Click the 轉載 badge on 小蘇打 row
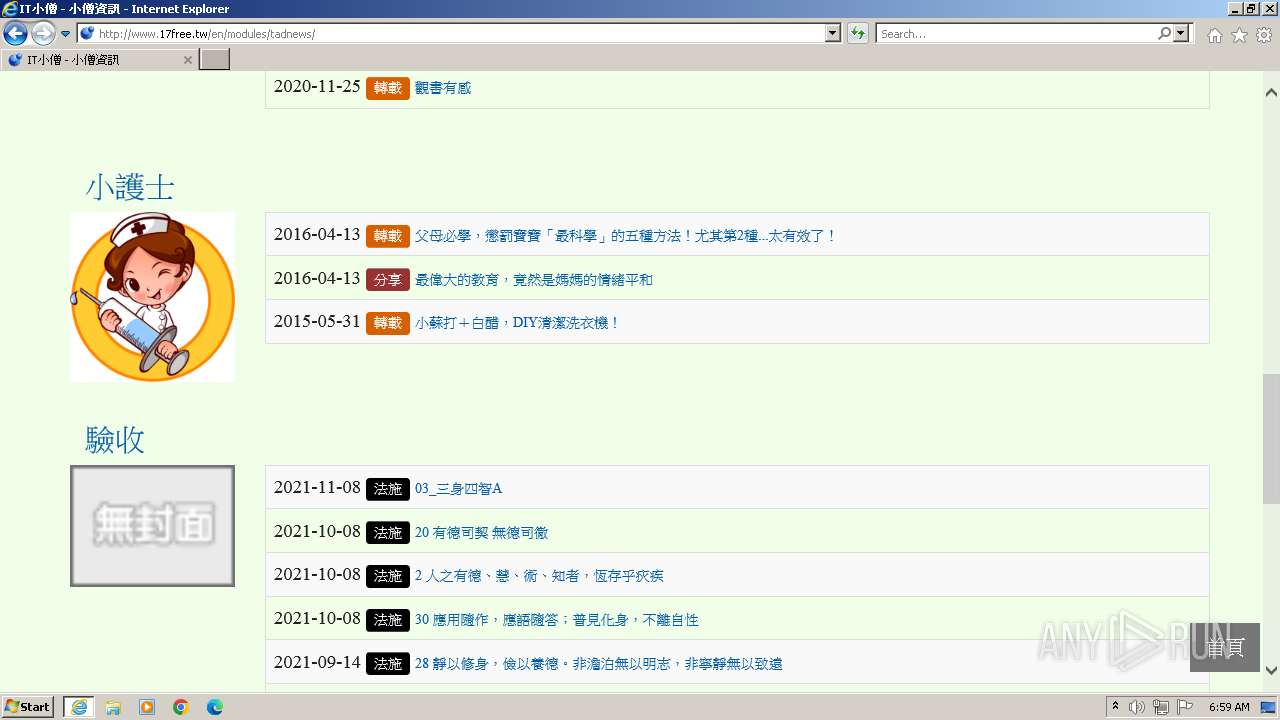The width and height of the screenshot is (1280, 720). (388, 323)
